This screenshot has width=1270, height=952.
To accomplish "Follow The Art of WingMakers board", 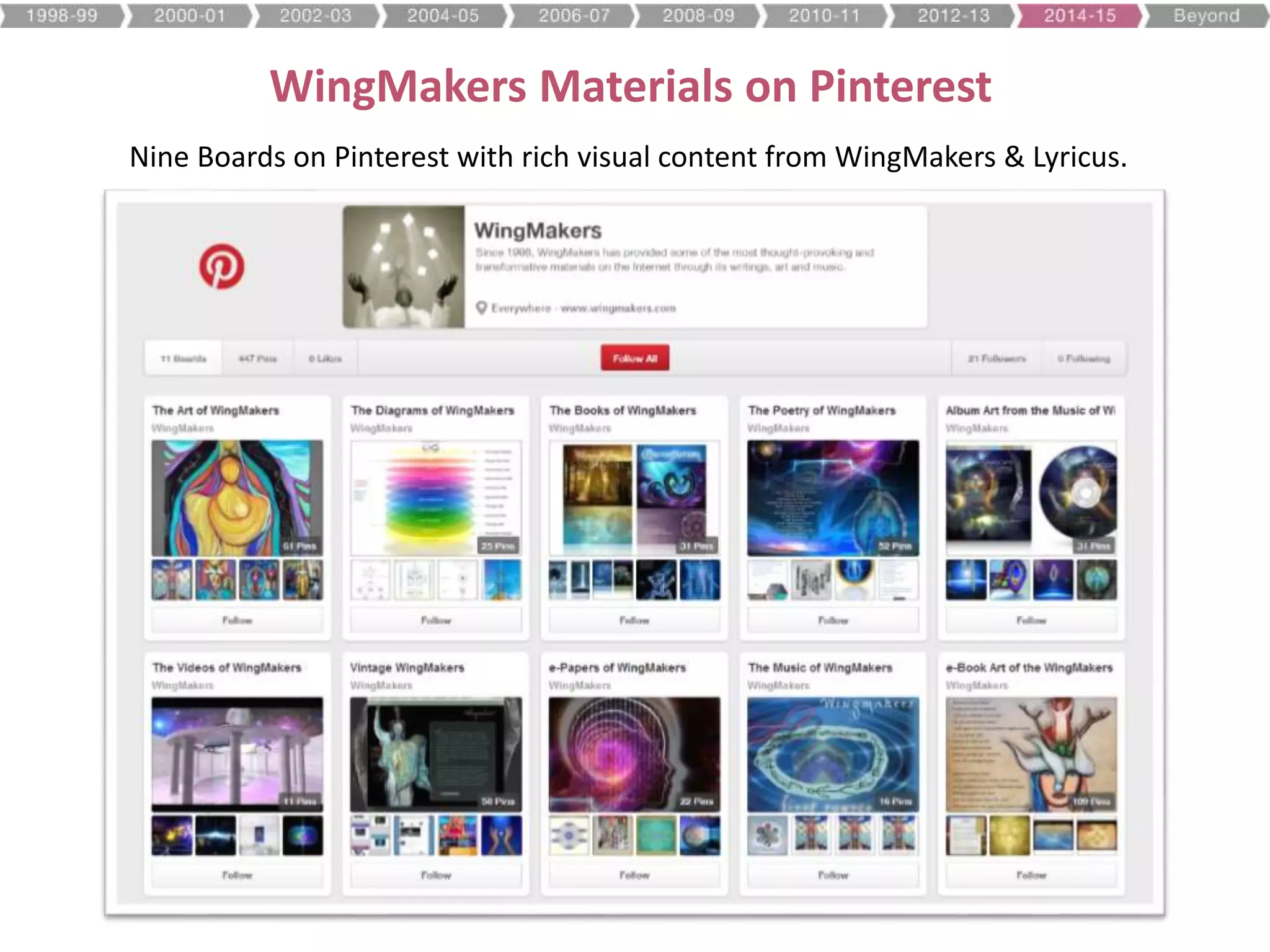I will (x=238, y=620).
